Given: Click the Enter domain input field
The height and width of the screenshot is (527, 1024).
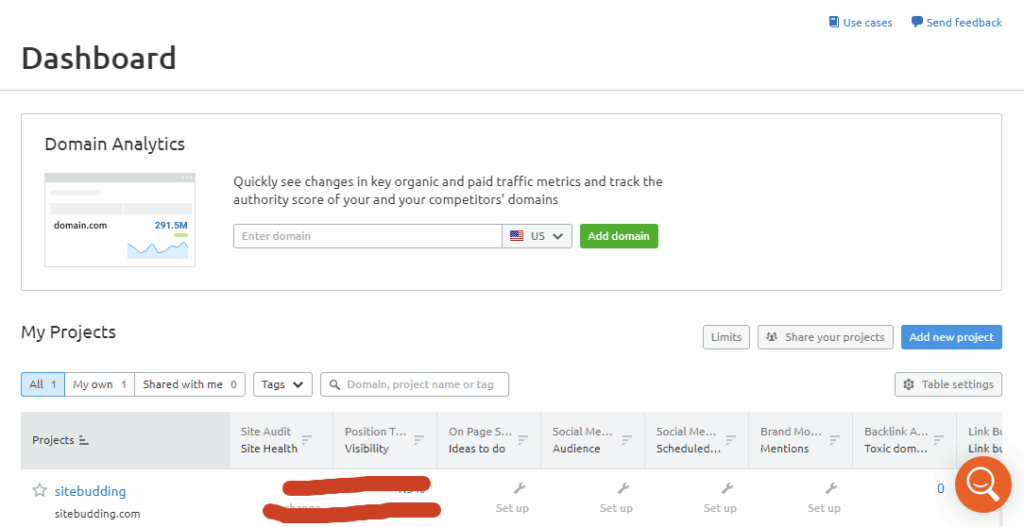Looking at the screenshot, I should click(x=367, y=236).
